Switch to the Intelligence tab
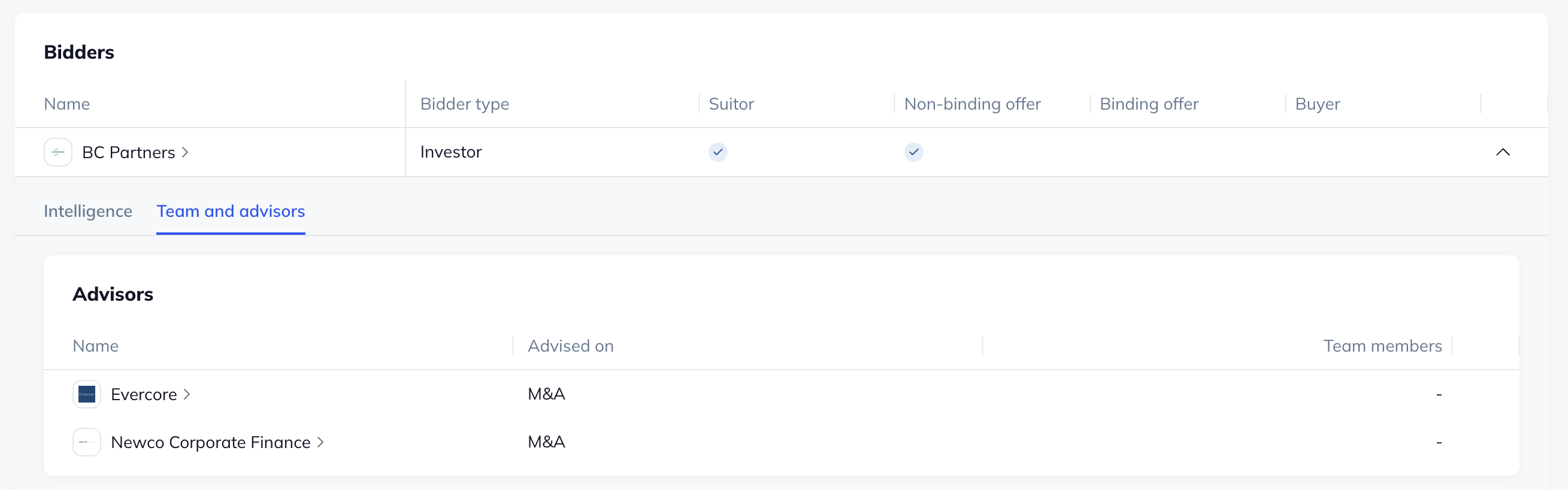1568x490 pixels. coord(87,211)
